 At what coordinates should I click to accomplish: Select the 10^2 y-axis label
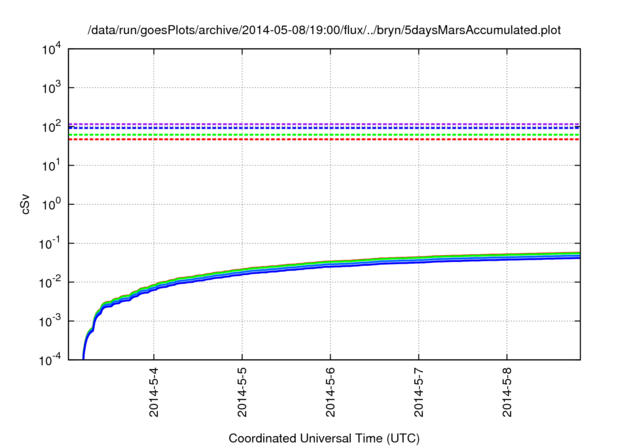(x=52, y=126)
